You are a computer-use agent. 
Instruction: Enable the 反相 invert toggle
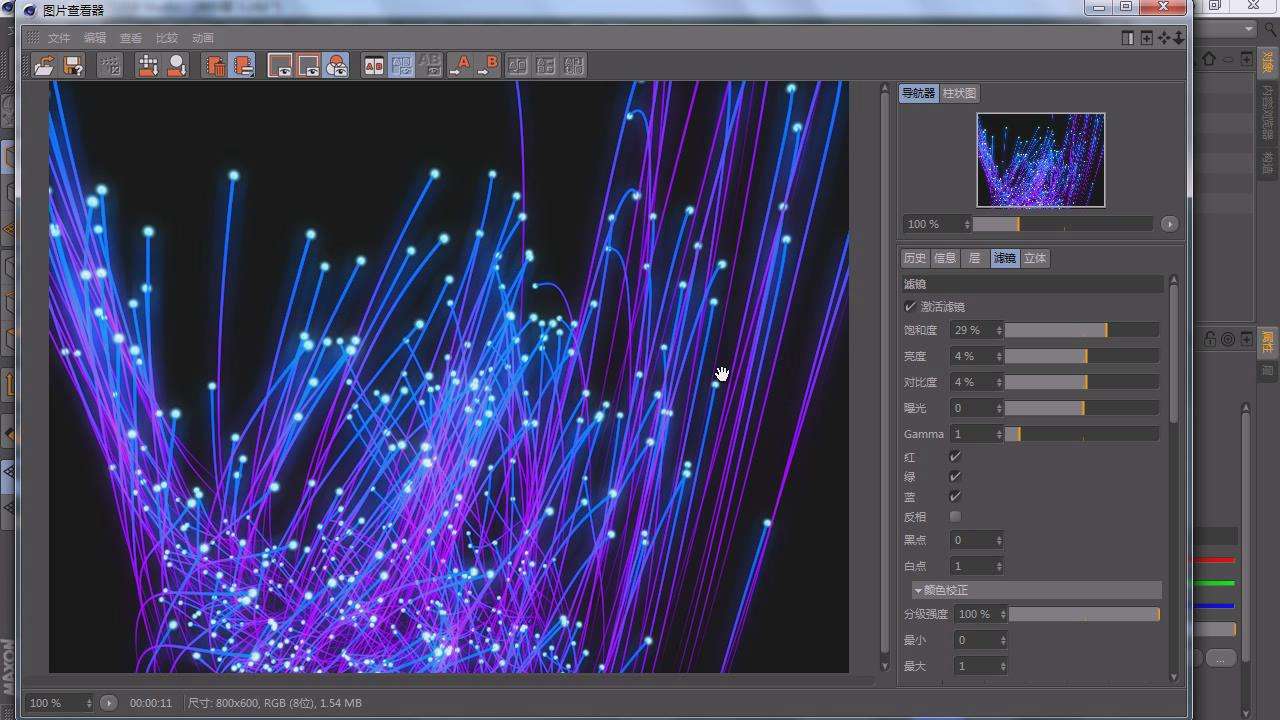point(955,516)
